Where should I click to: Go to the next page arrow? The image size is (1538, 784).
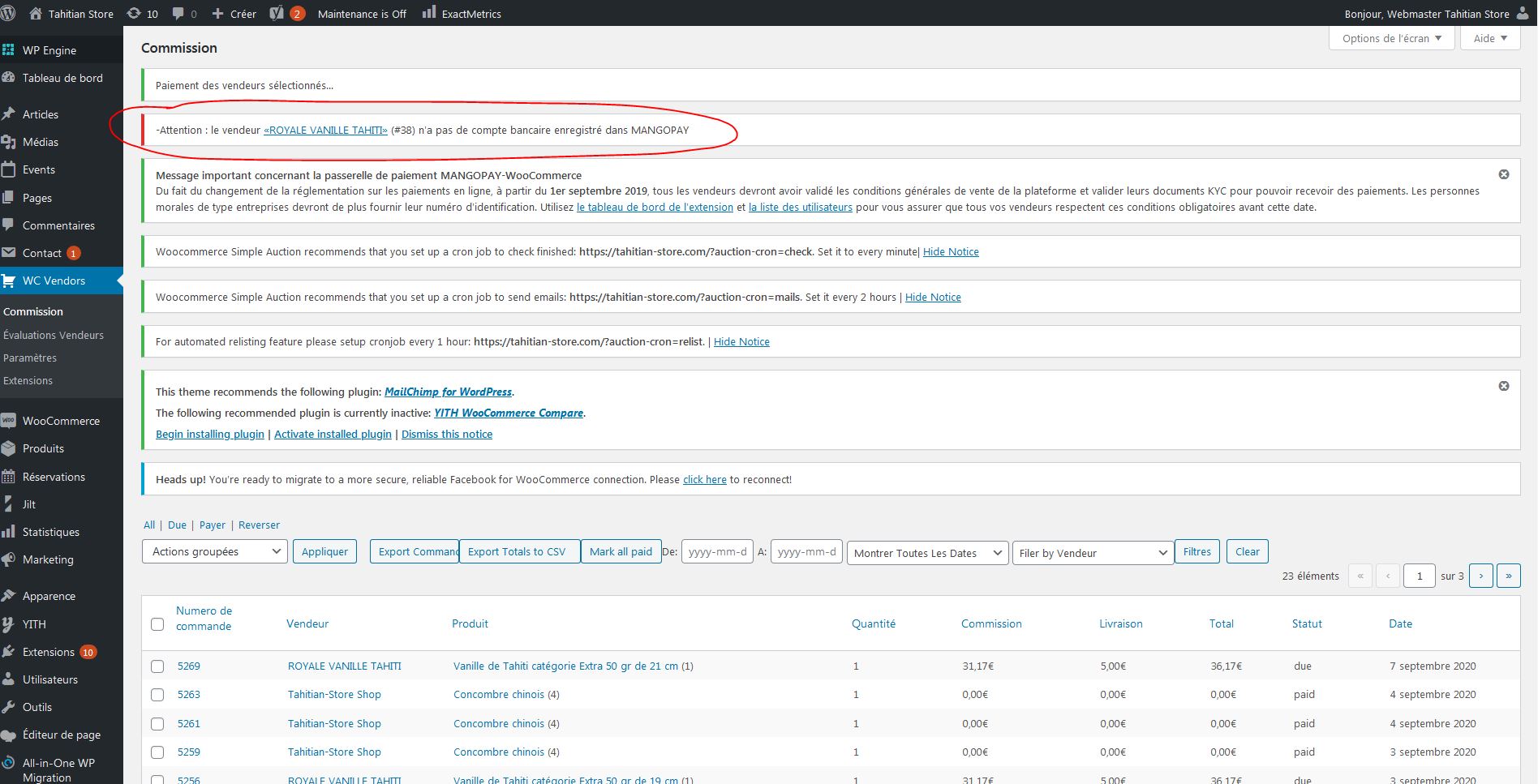[1481, 576]
